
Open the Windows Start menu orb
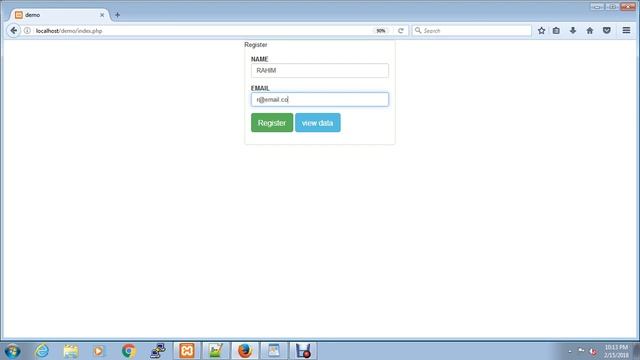13,351
